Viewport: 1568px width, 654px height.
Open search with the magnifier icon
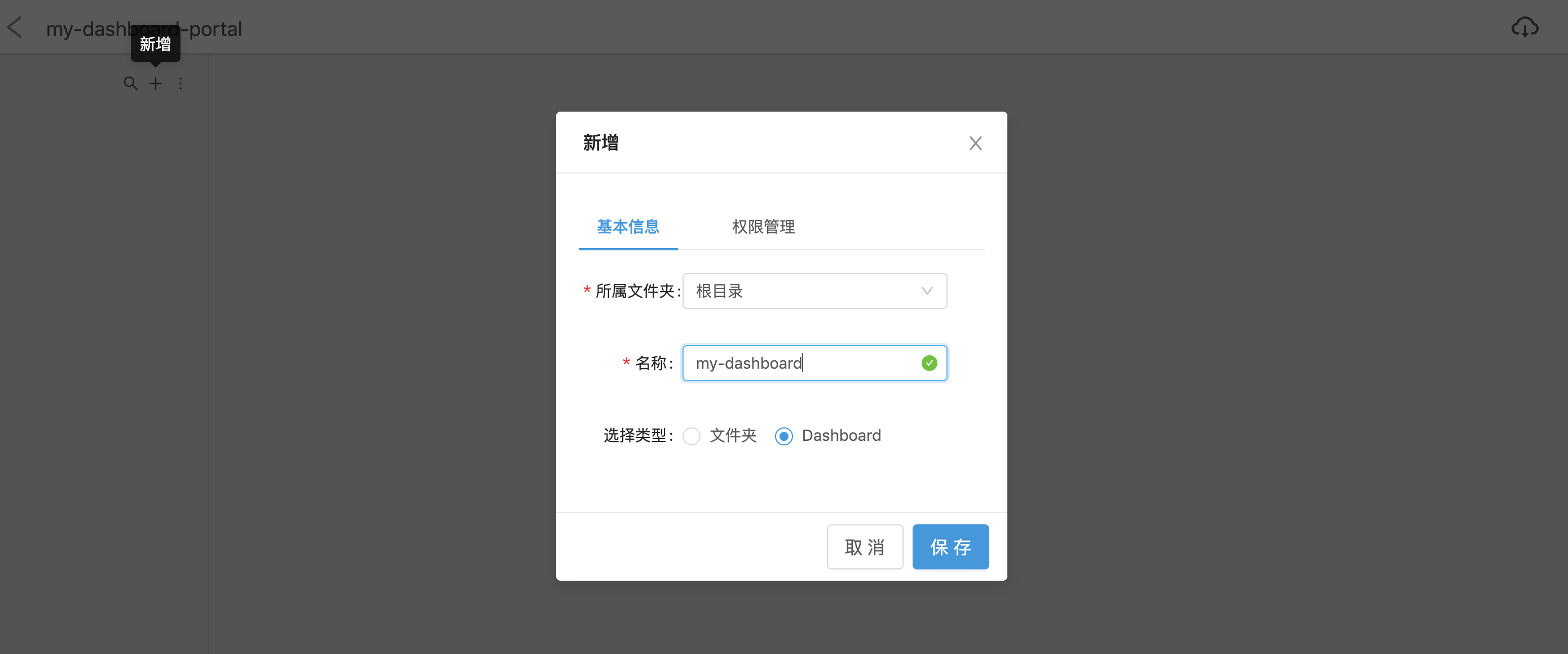(130, 83)
